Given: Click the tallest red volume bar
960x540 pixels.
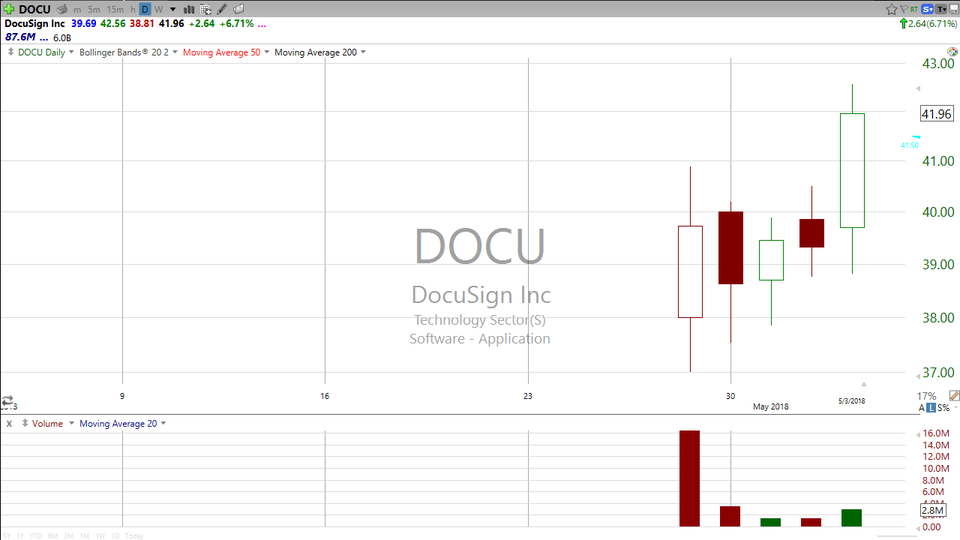Looking at the screenshot, I should point(689,478).
